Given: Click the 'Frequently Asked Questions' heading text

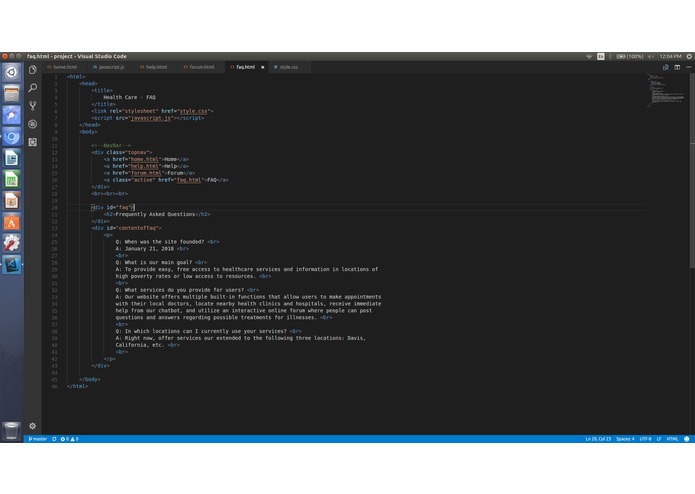Looking at the screenshot, I should (155, 214).
